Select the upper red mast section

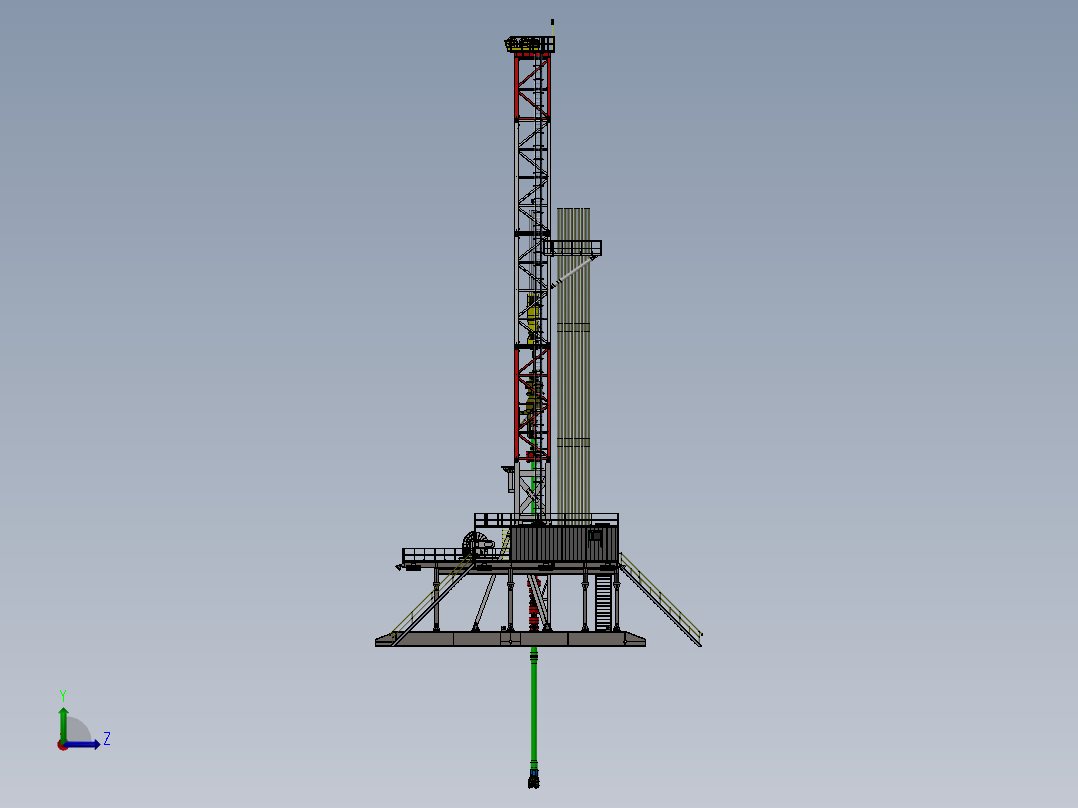[x=532, y=87]
